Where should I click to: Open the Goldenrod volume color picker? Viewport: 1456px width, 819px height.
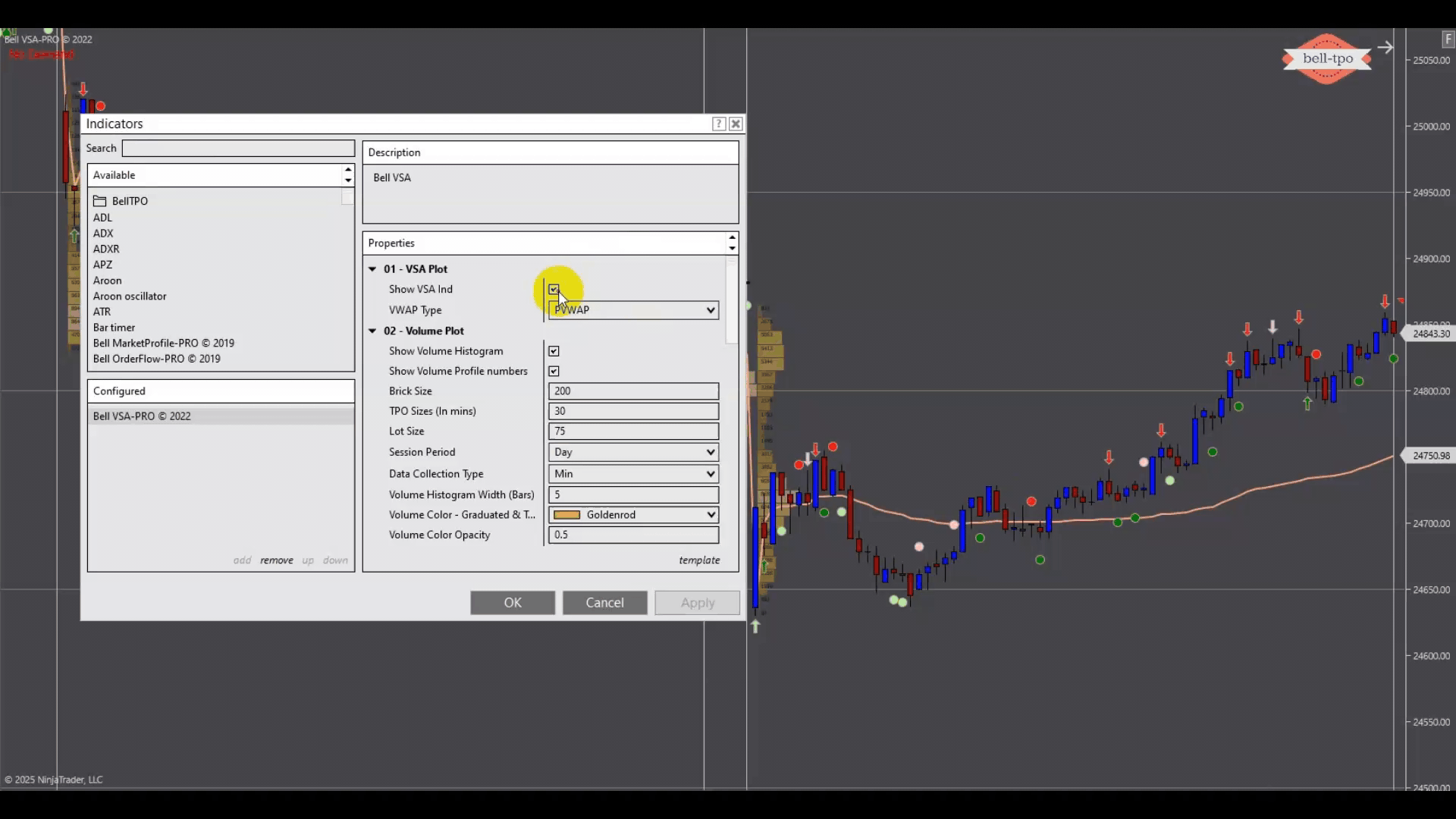click(633, 515)
